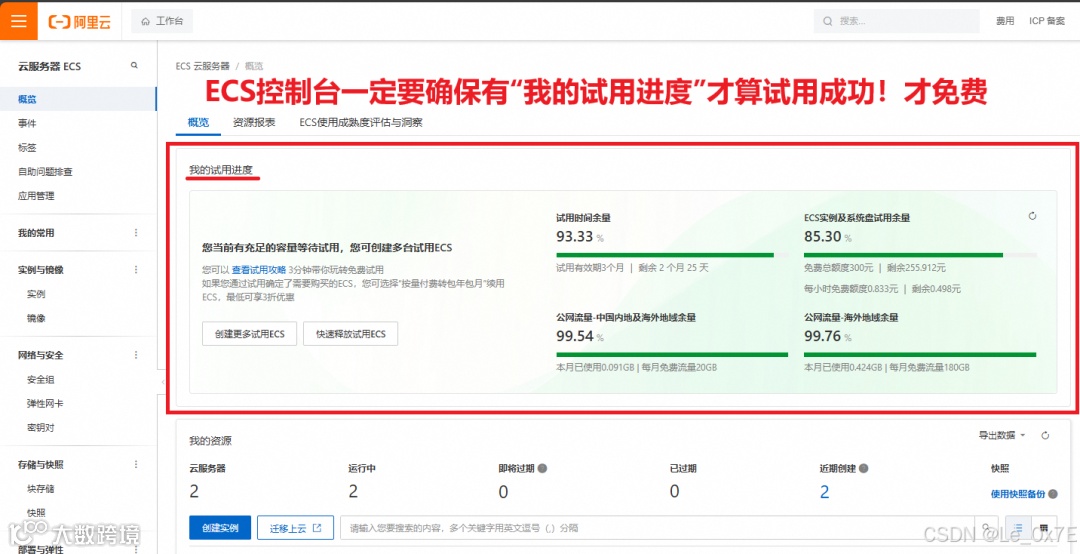This screenshot has height=554, width=1080.
Task: Select 概览 in the left sidebar
Action: (79, 99)
